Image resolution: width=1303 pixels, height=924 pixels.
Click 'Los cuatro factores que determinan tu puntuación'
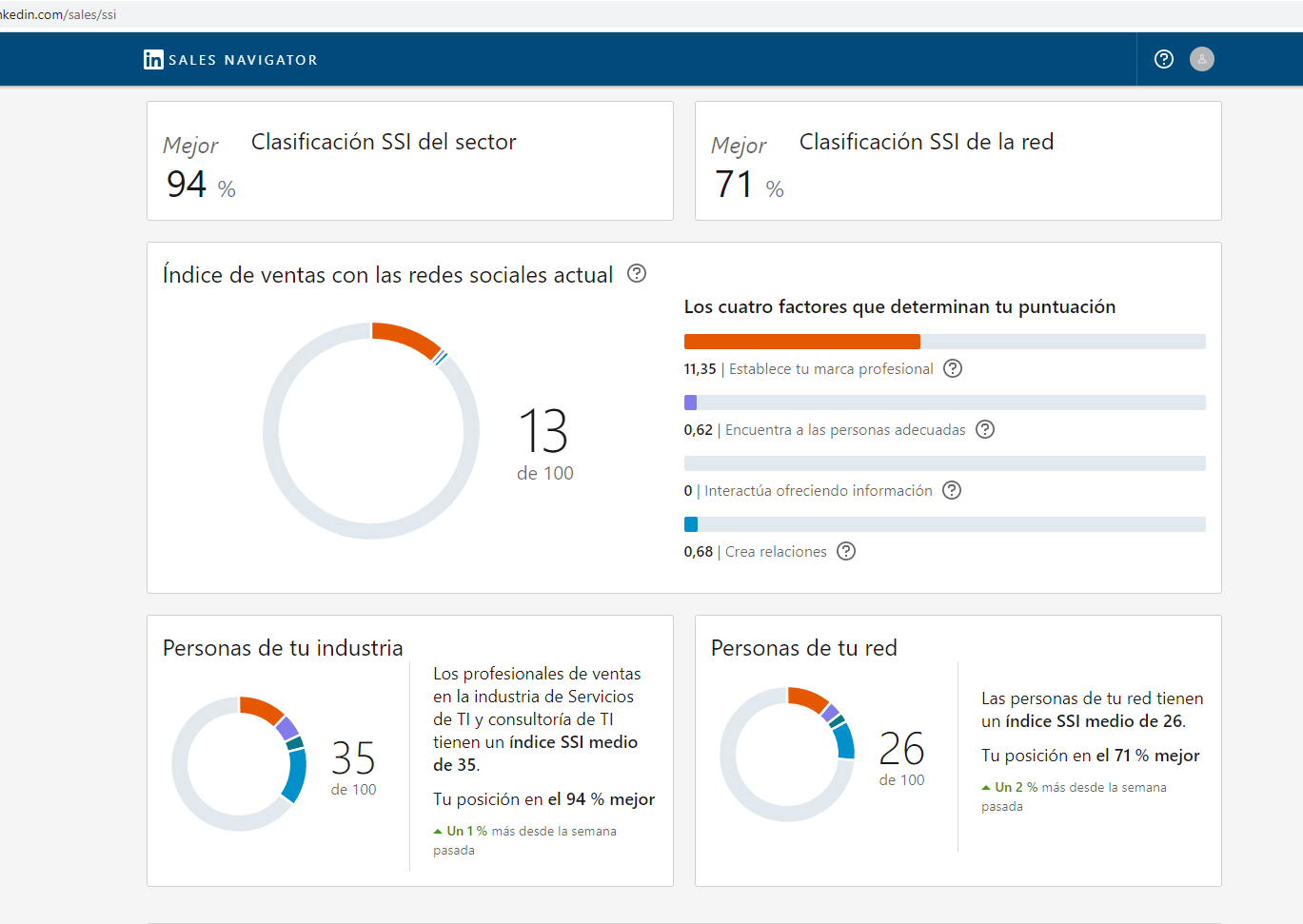tap(899, 306)
